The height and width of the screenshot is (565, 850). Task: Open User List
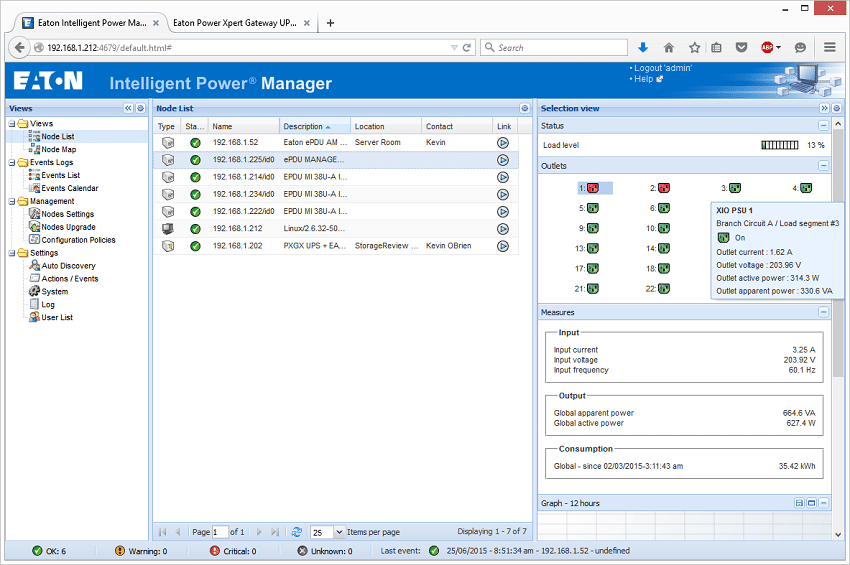tap(57, 318)
